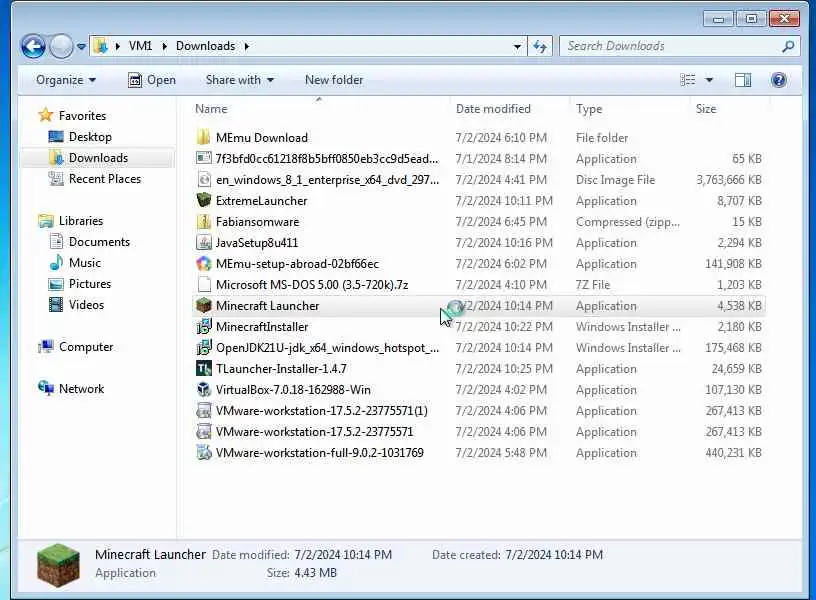This screenshot has height=600, width=816.
Task: Select Videos library in navigation pane
Action: point(76,305)
